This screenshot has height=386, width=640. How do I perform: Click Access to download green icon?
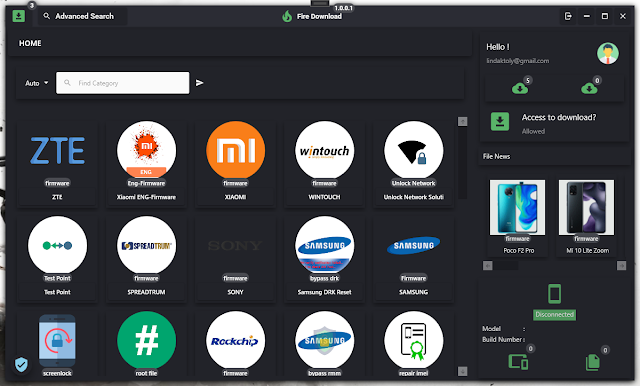point(500,122)
